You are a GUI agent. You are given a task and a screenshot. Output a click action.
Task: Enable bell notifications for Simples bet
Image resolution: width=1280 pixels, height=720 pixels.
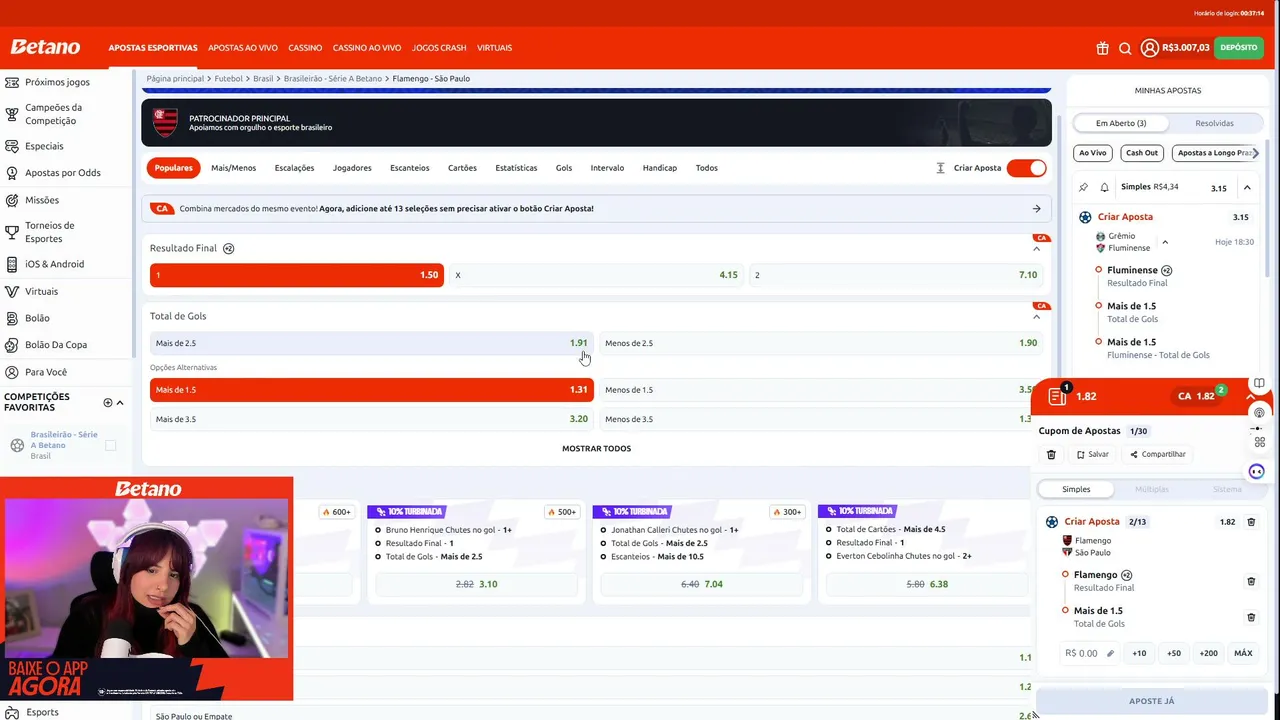[1104, 187]
